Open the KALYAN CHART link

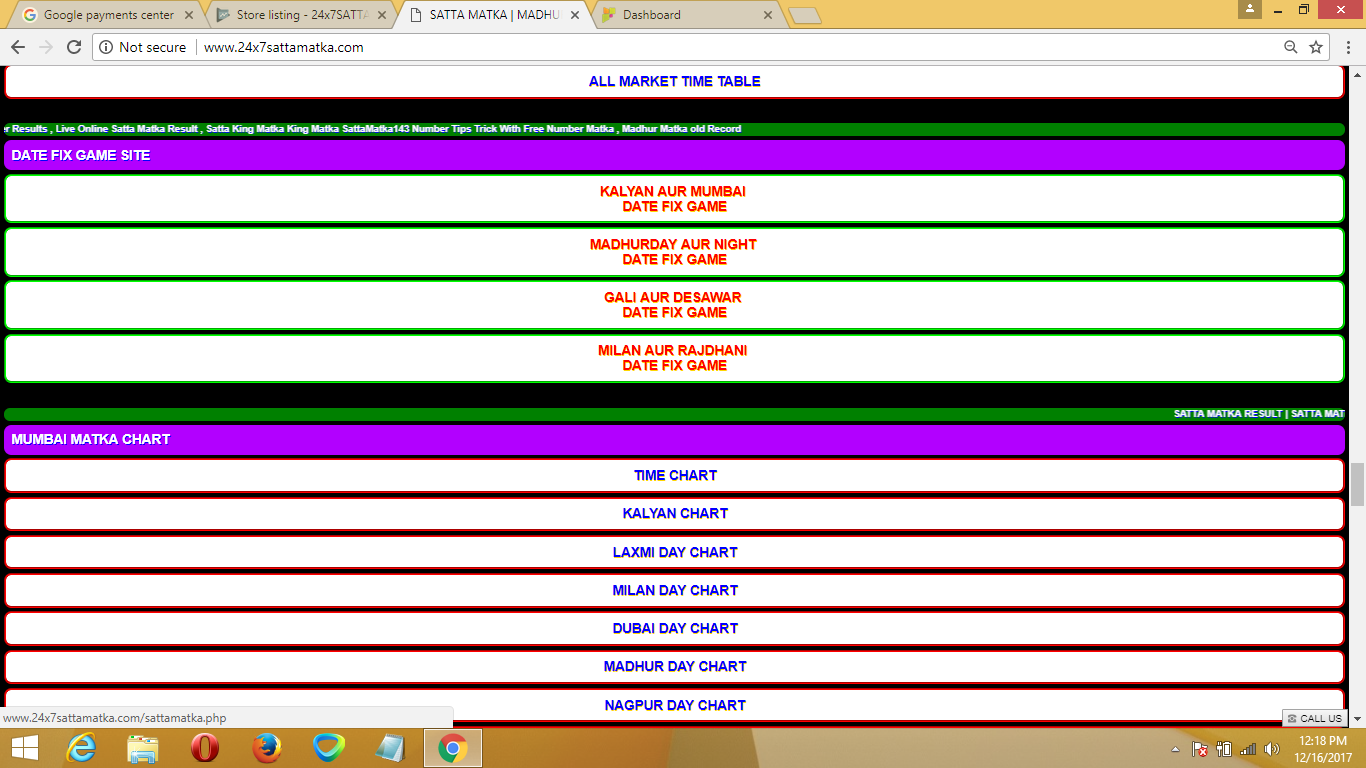[674, 514]
